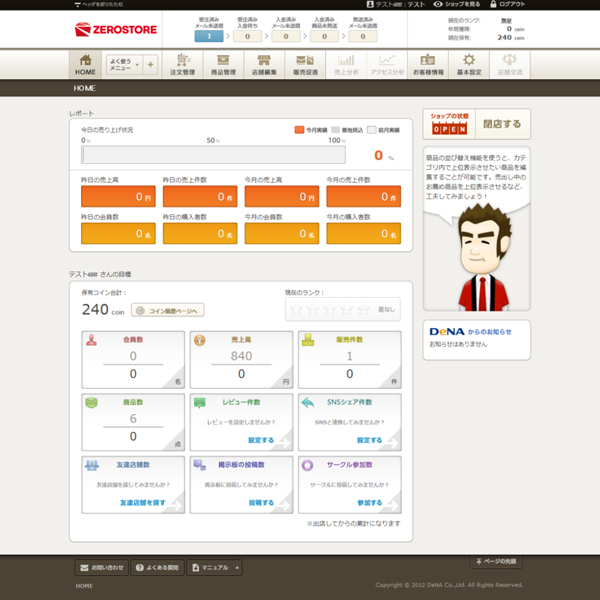The width and height of the screenshot is (600, 600).
Task: Expand the マニュアル menu in the footer
Action: [215, 567]
